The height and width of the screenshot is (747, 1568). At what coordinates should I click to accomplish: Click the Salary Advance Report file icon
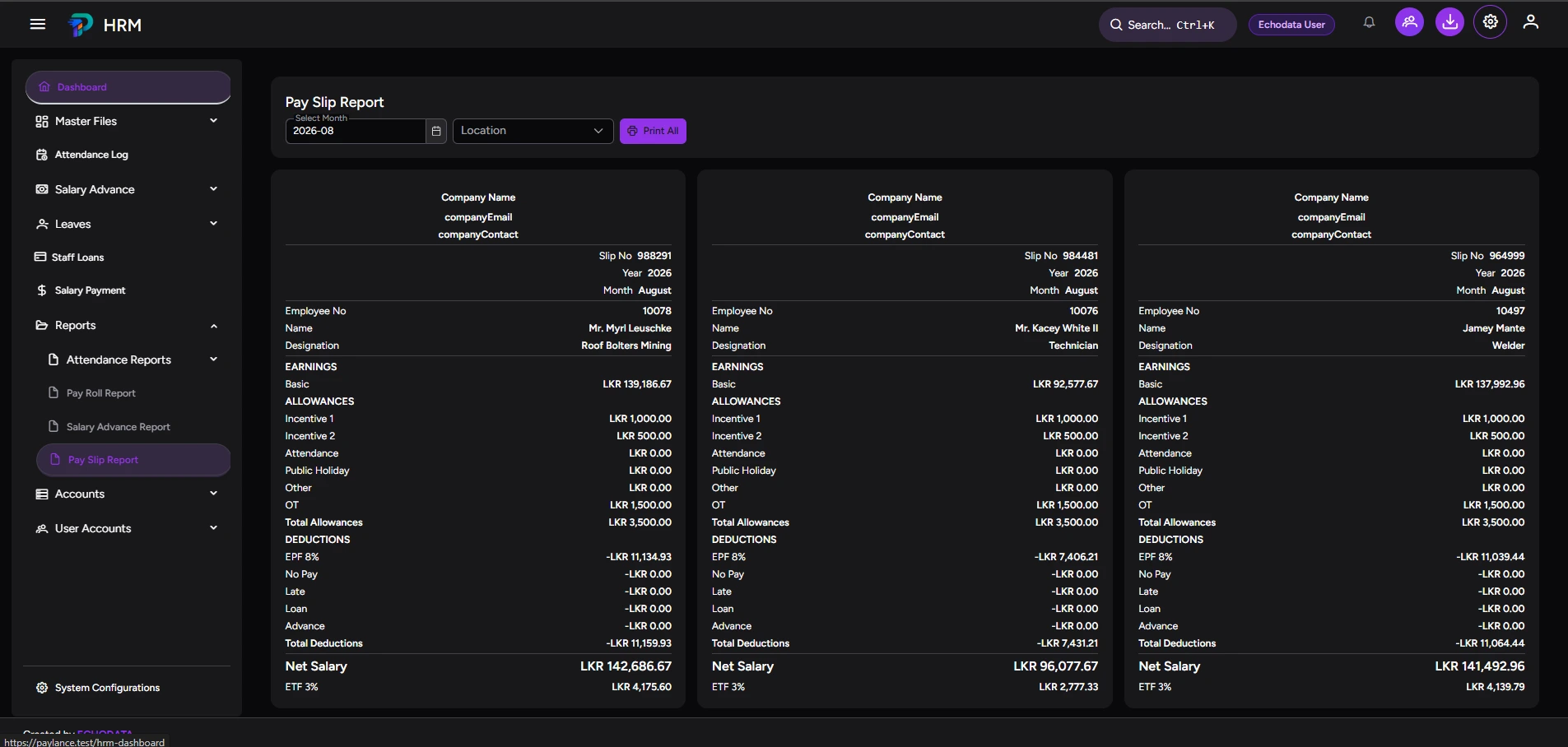[54, 426]
